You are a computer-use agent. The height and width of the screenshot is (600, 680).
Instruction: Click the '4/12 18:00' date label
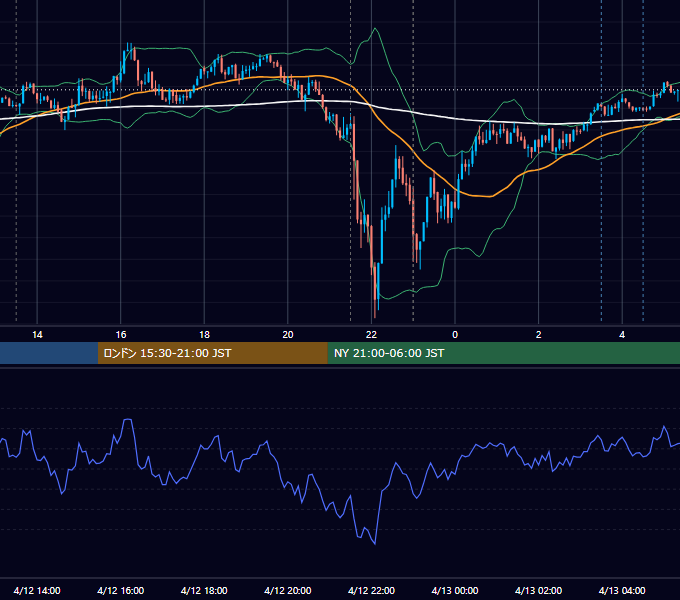pos(204,590)
